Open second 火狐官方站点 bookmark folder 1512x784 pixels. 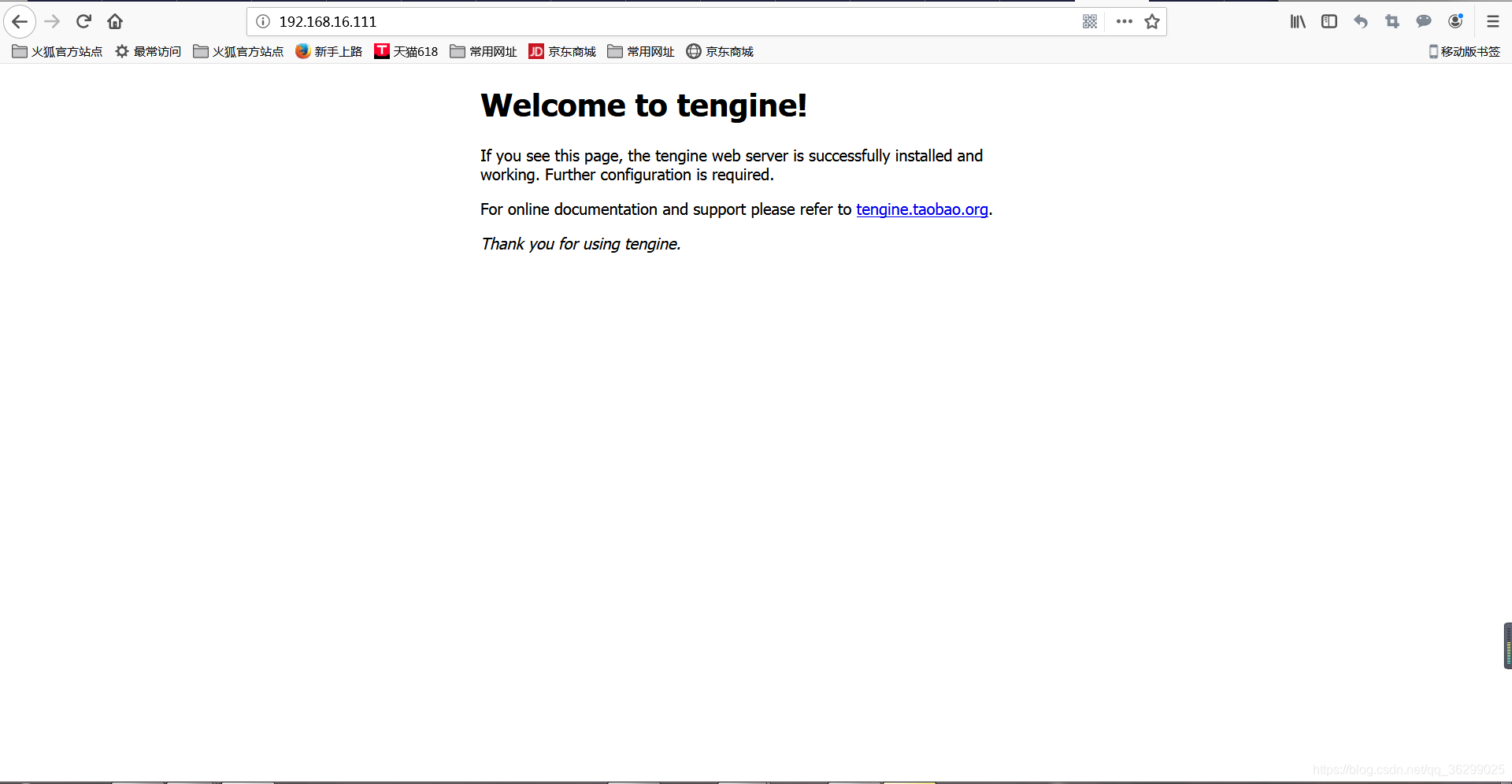click(239, 51)
